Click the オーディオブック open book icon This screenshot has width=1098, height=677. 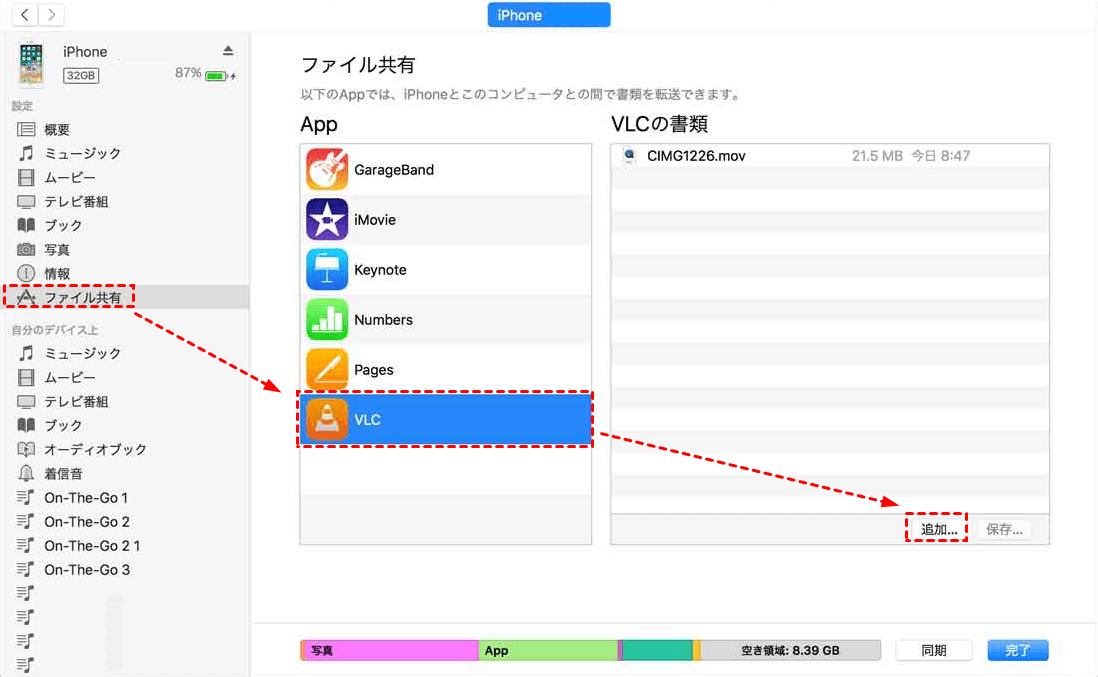tap(26, 449)
